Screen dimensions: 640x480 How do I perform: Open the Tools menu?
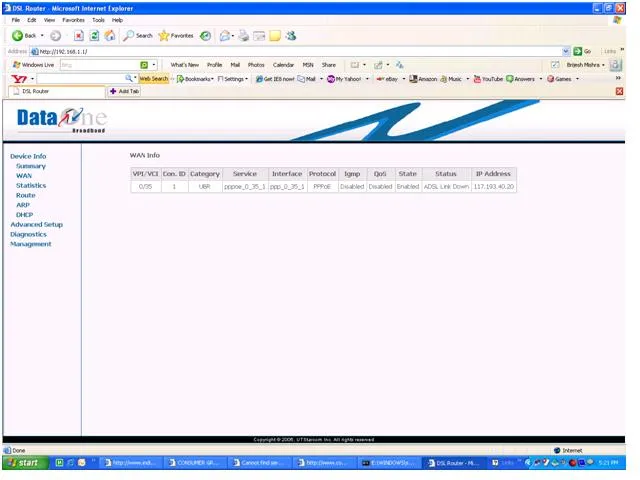pos(98,20)
